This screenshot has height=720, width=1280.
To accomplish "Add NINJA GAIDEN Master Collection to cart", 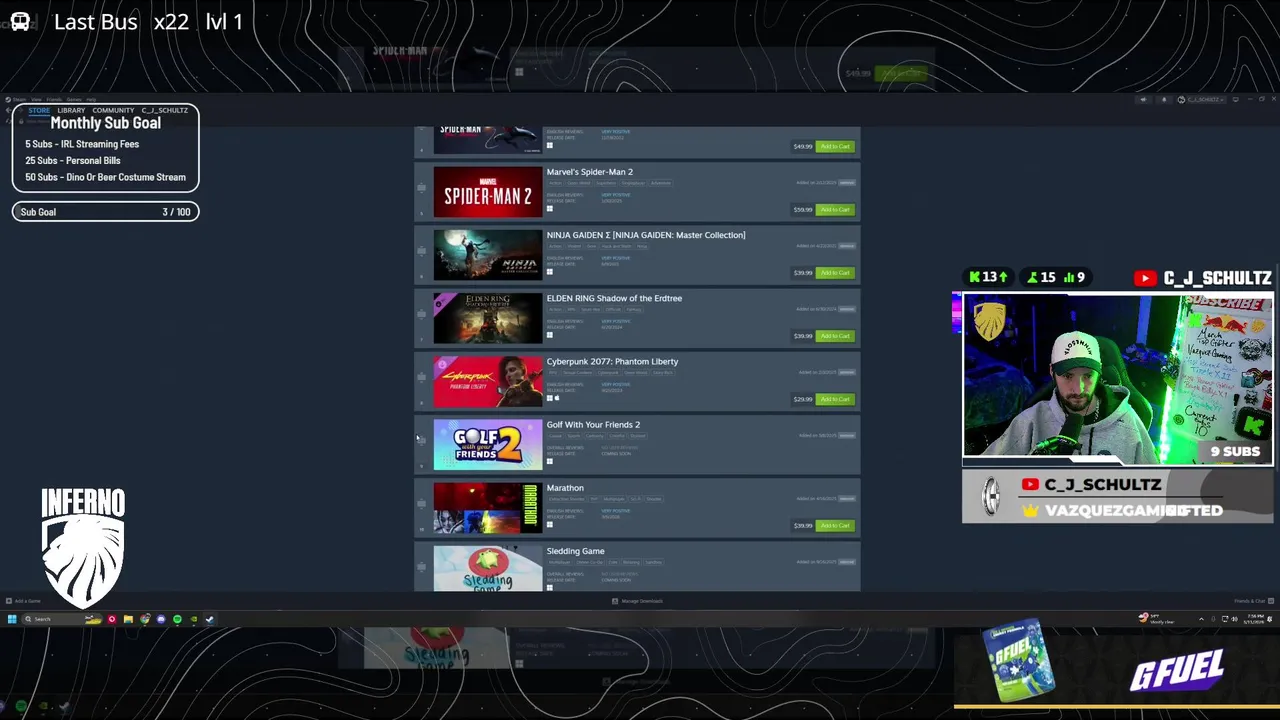I will coord(834,273).
